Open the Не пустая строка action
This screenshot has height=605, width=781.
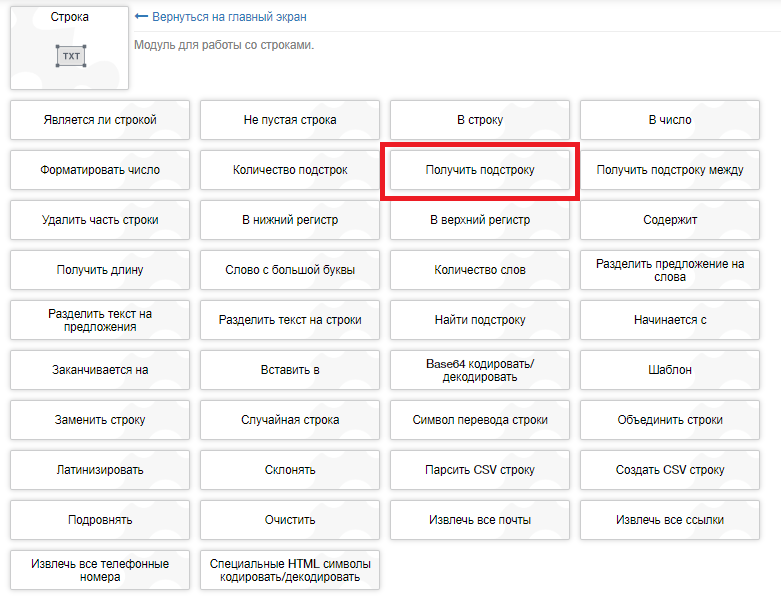click(x=290, y=120)
